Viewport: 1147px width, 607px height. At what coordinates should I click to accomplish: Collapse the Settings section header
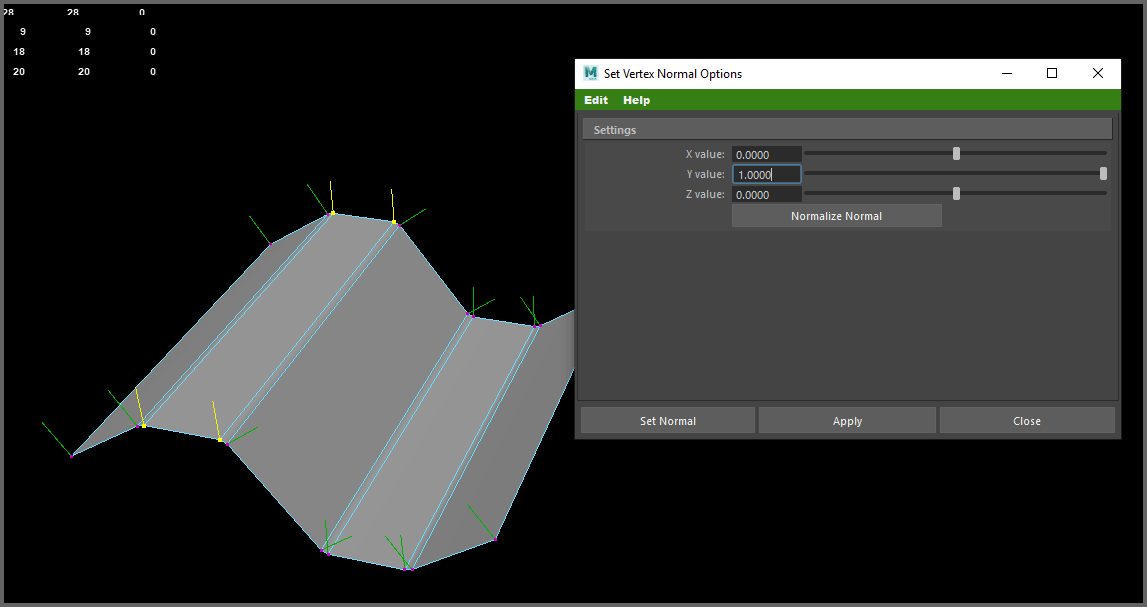(x=846, y=129)
